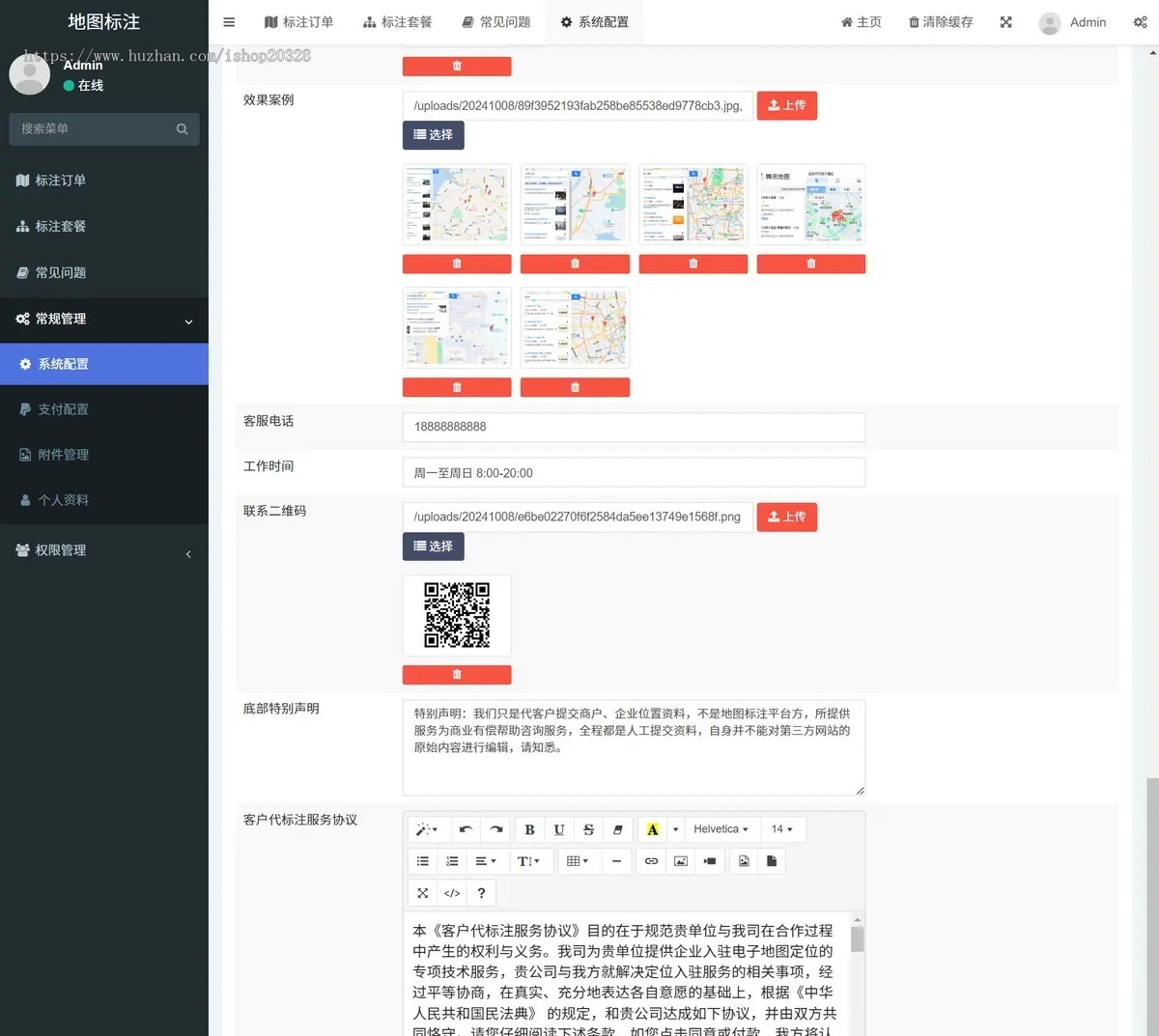Image resolution: width=1159 pixels, height=1036 pixels.
Task: Open 附件管理 in sidebar
Action: coord(104,455)
